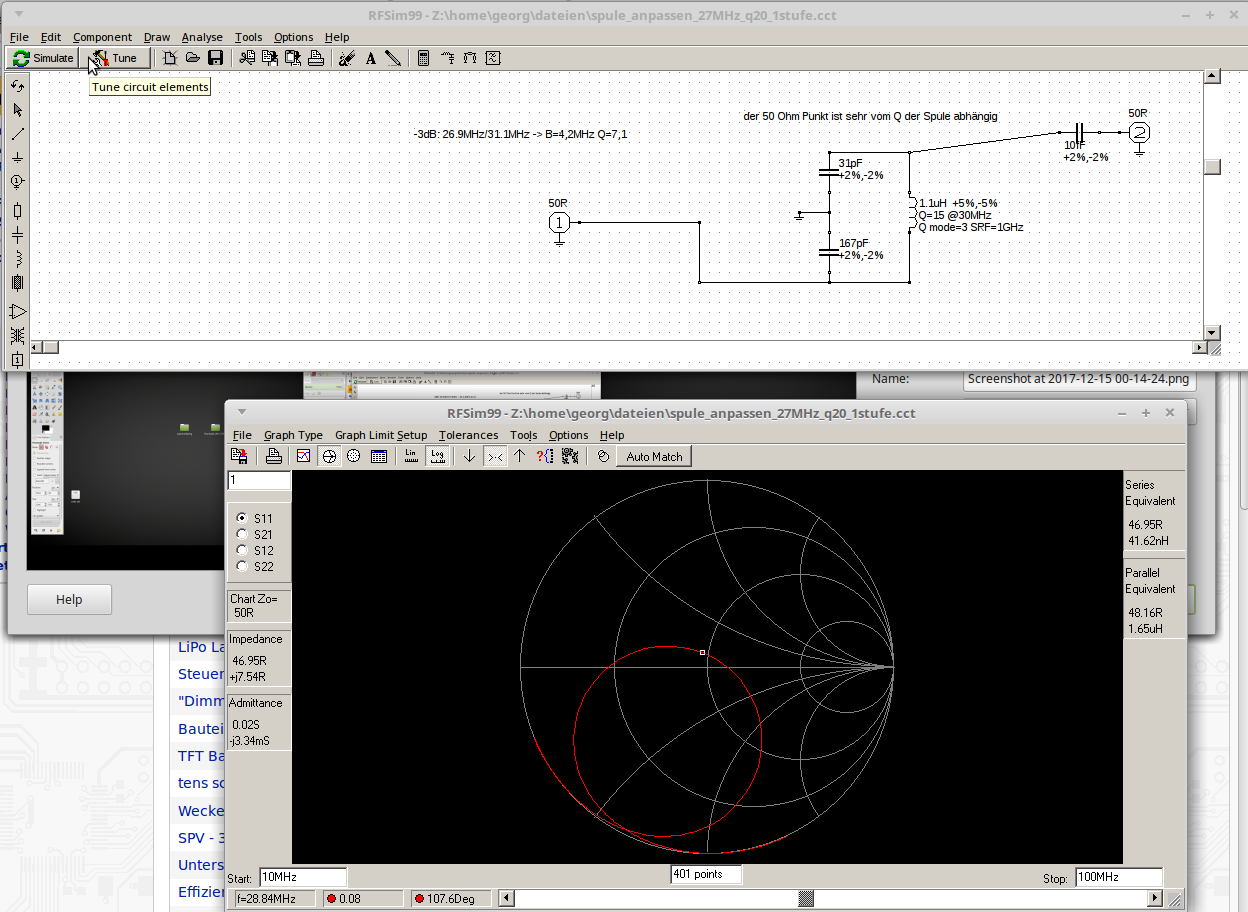Viewport: 1248px width, 912px height.
Task: Click the Cut scissors icon in toolbar
Action: point(247,58)
